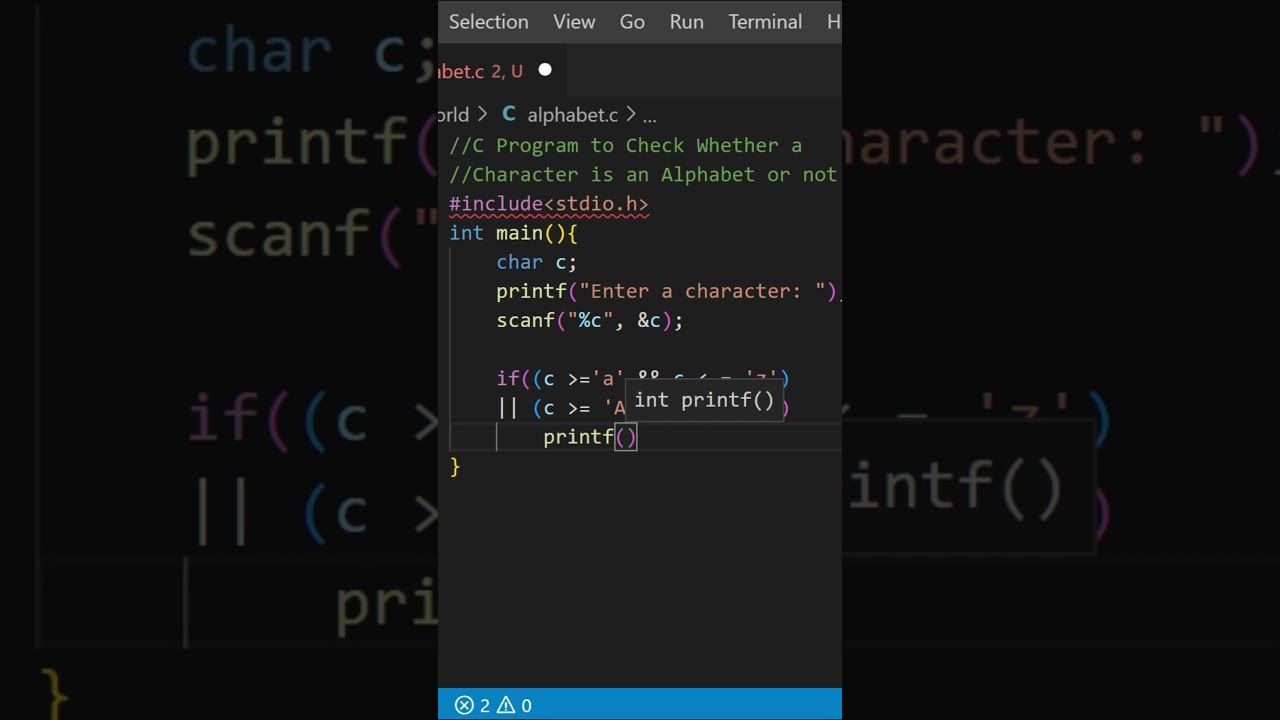This screenshot has height=720, width=1280.
Task: Open the Terminal menu
Action: tap(765, 22)
